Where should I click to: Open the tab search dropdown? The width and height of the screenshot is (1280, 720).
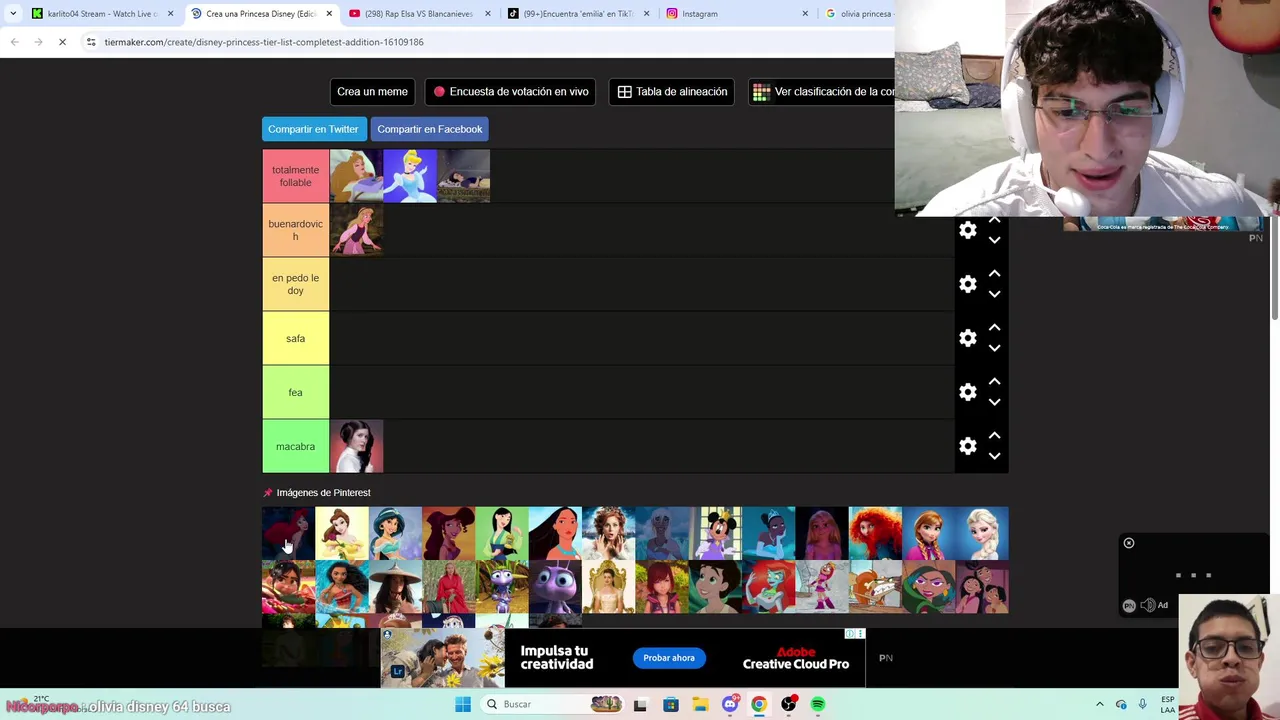(12, 14)
